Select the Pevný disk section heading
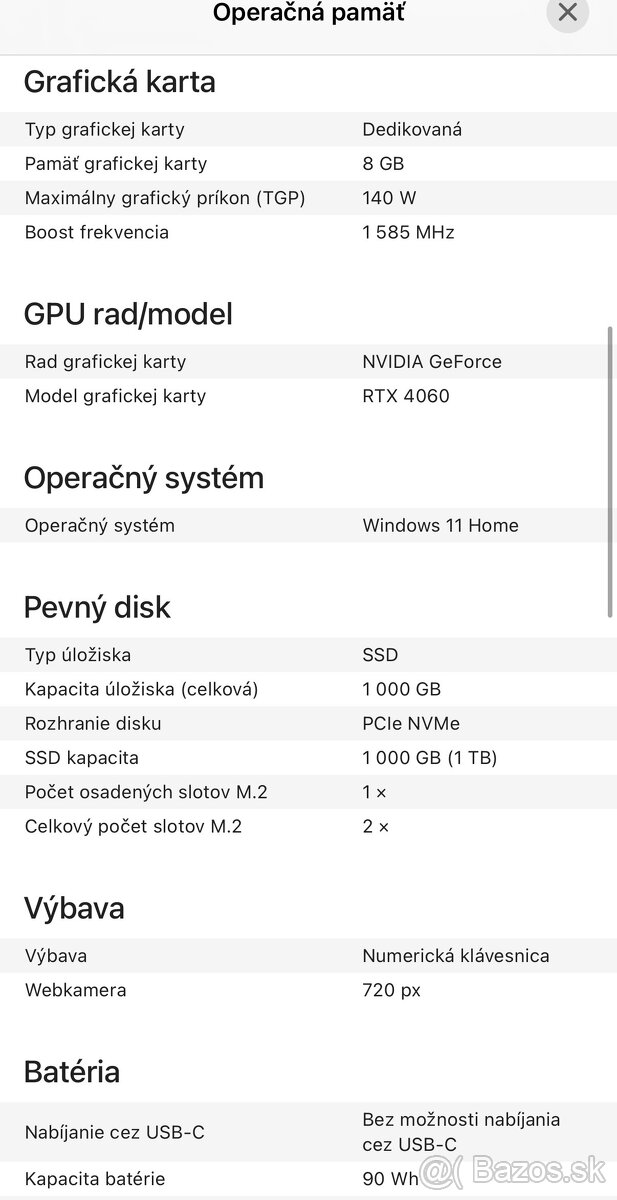 click(97, 607)
